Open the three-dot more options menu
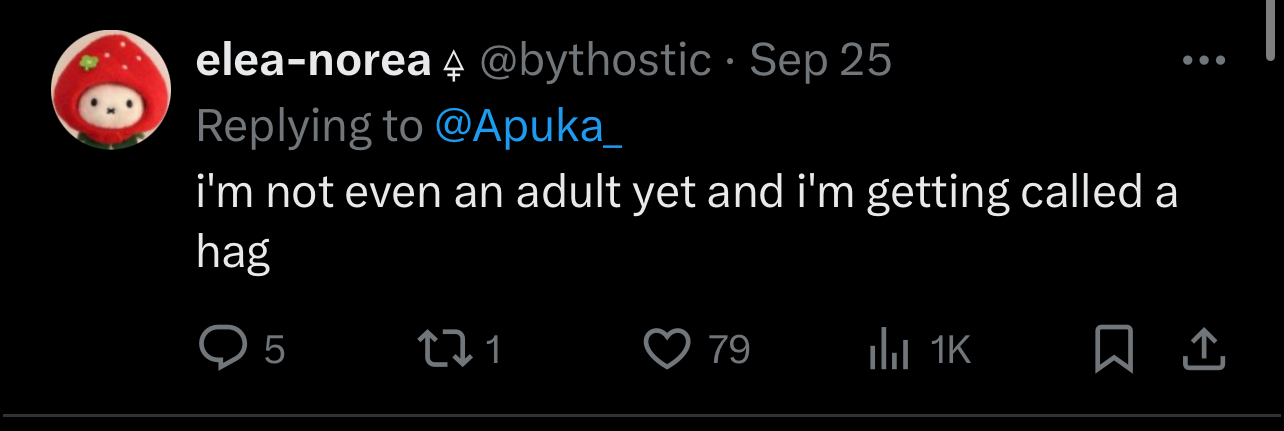1284x431 pixels. coord(1203,62)
